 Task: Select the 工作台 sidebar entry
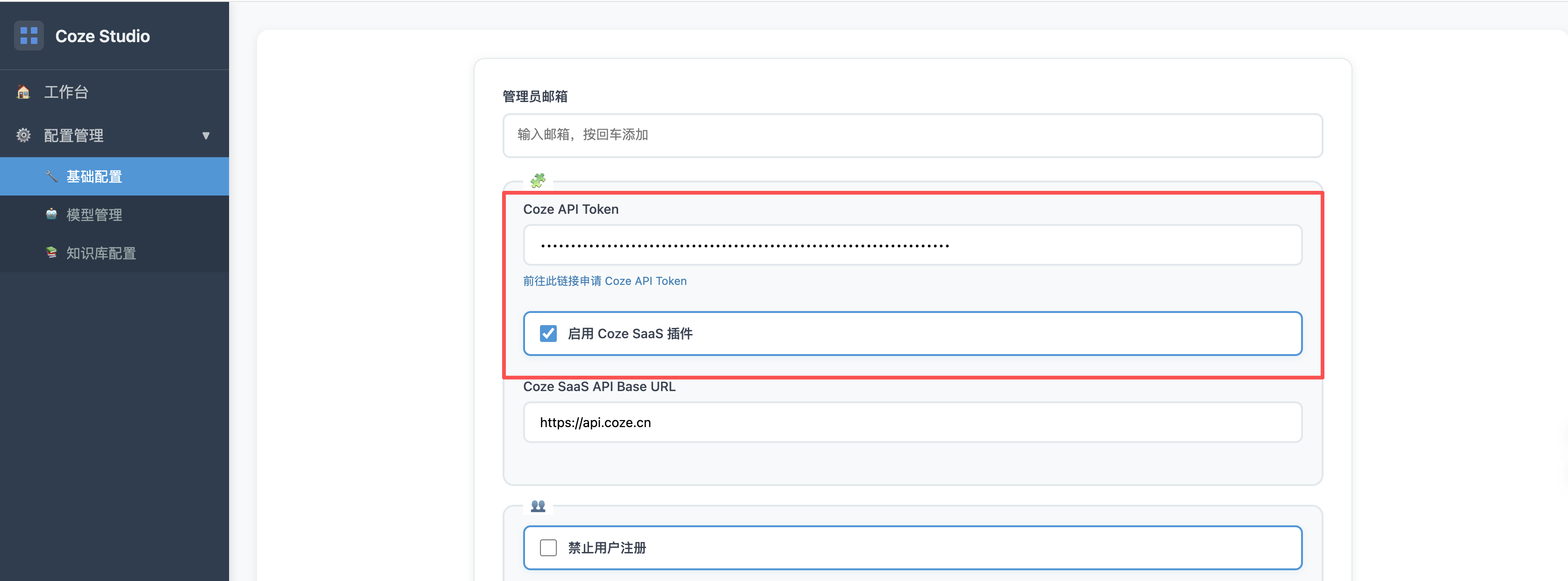[x=66, y=91]
